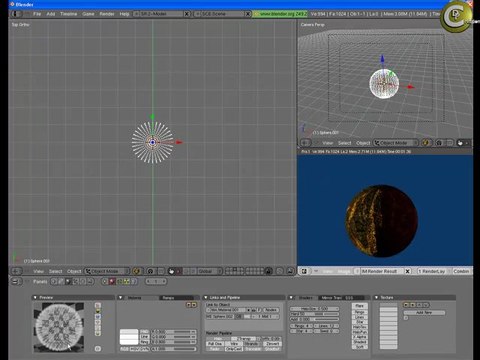The width and height of the screenshot is (480, 360).
Task: Collapse the Links and Pipeline panel
Action: click(x=206, y=297)
